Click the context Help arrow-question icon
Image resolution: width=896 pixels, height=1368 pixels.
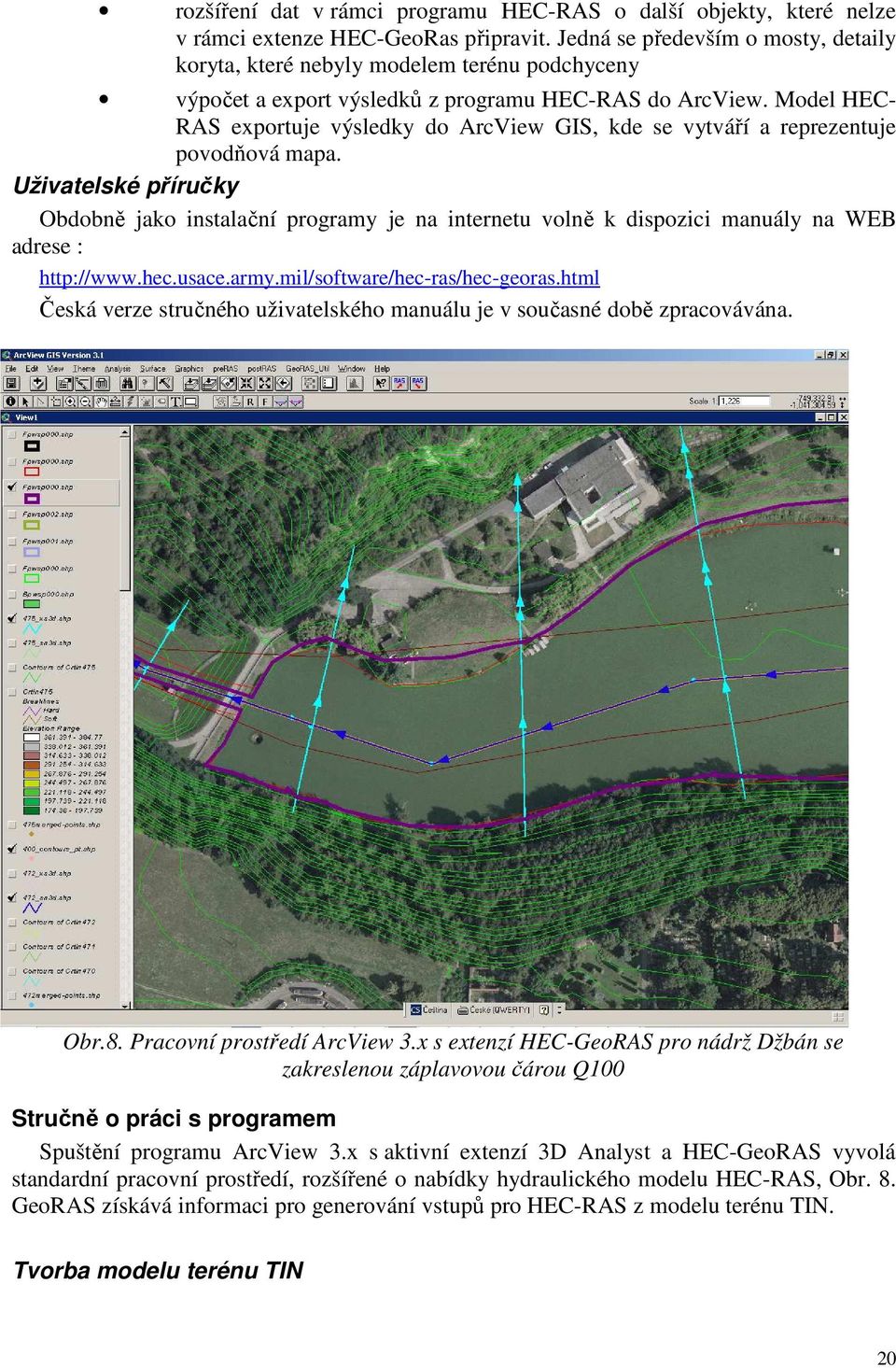coord(381,383)
